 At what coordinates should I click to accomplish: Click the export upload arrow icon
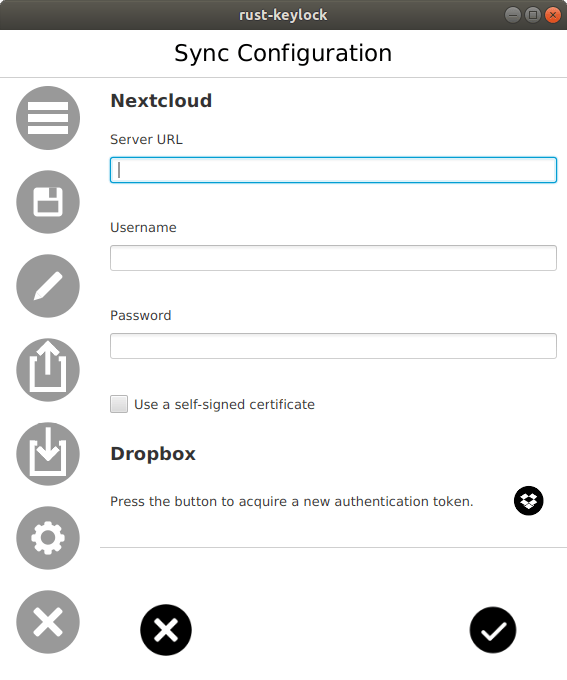(48, 370)
